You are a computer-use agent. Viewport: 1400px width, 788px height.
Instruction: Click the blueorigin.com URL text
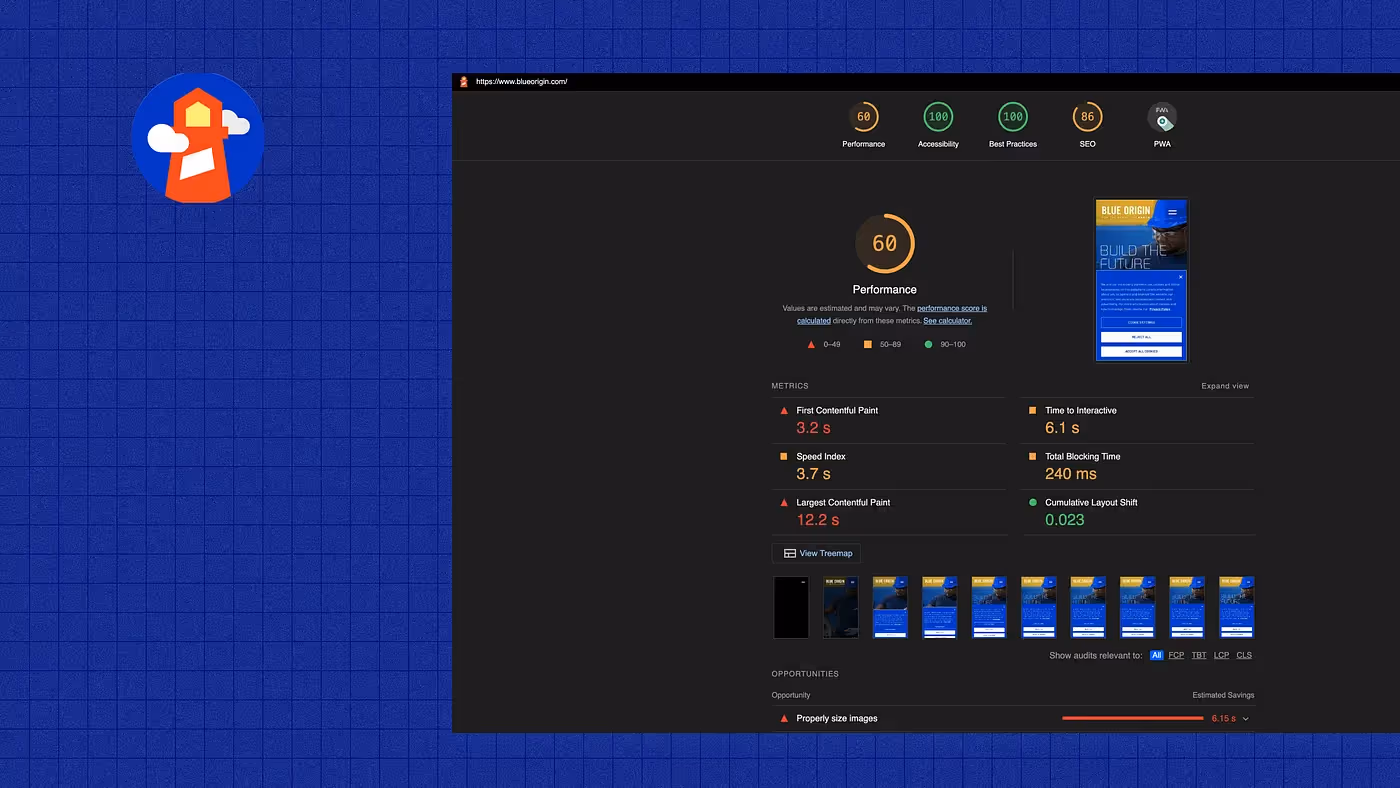tap(521, 82)
